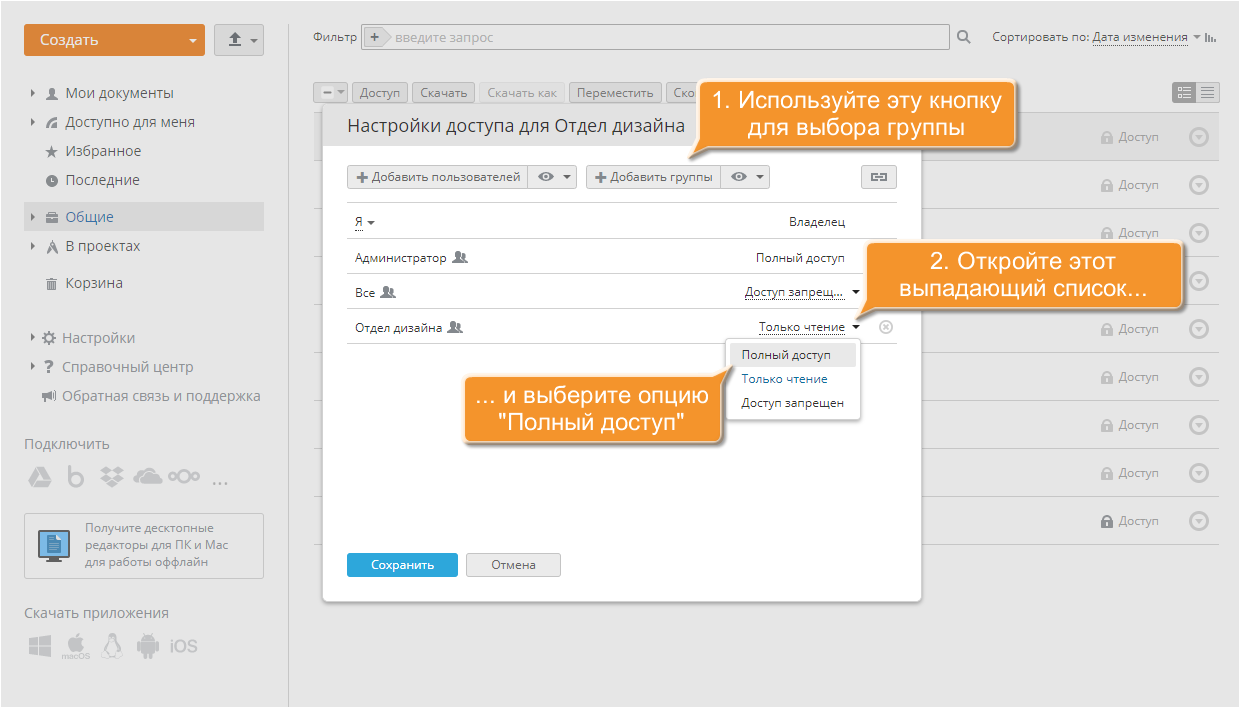1240x708 pixels.
Task: Click the Сохранить button
Action: pyautogui.click(x=402, y=565)
